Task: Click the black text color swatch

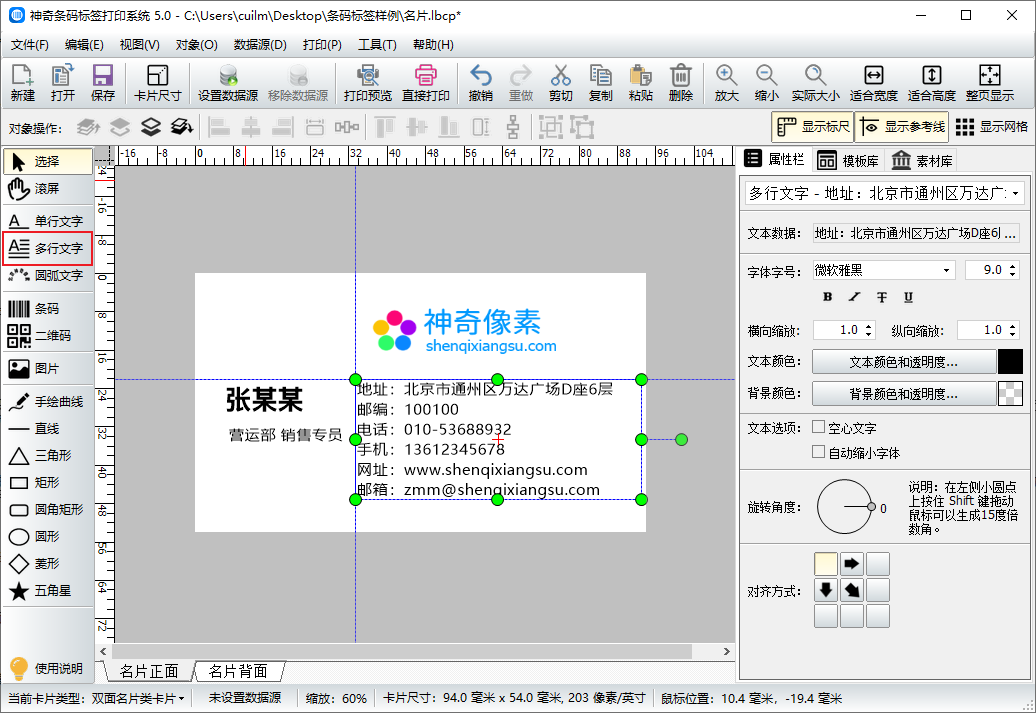Action: coord(1010,362)
